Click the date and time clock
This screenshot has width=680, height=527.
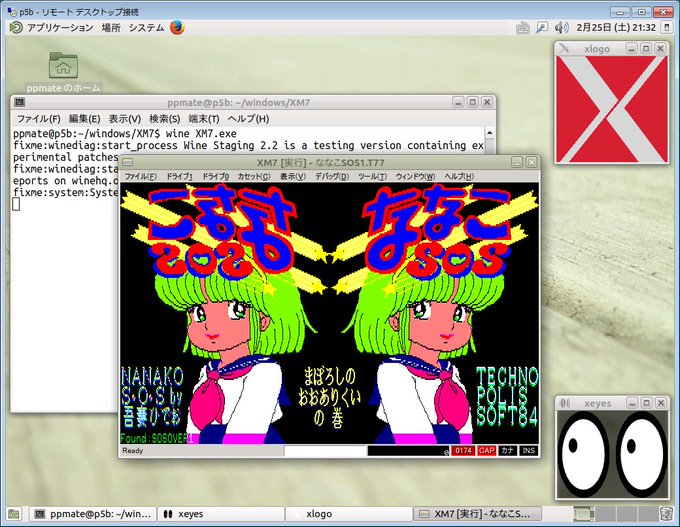click(x=616, y=28)
